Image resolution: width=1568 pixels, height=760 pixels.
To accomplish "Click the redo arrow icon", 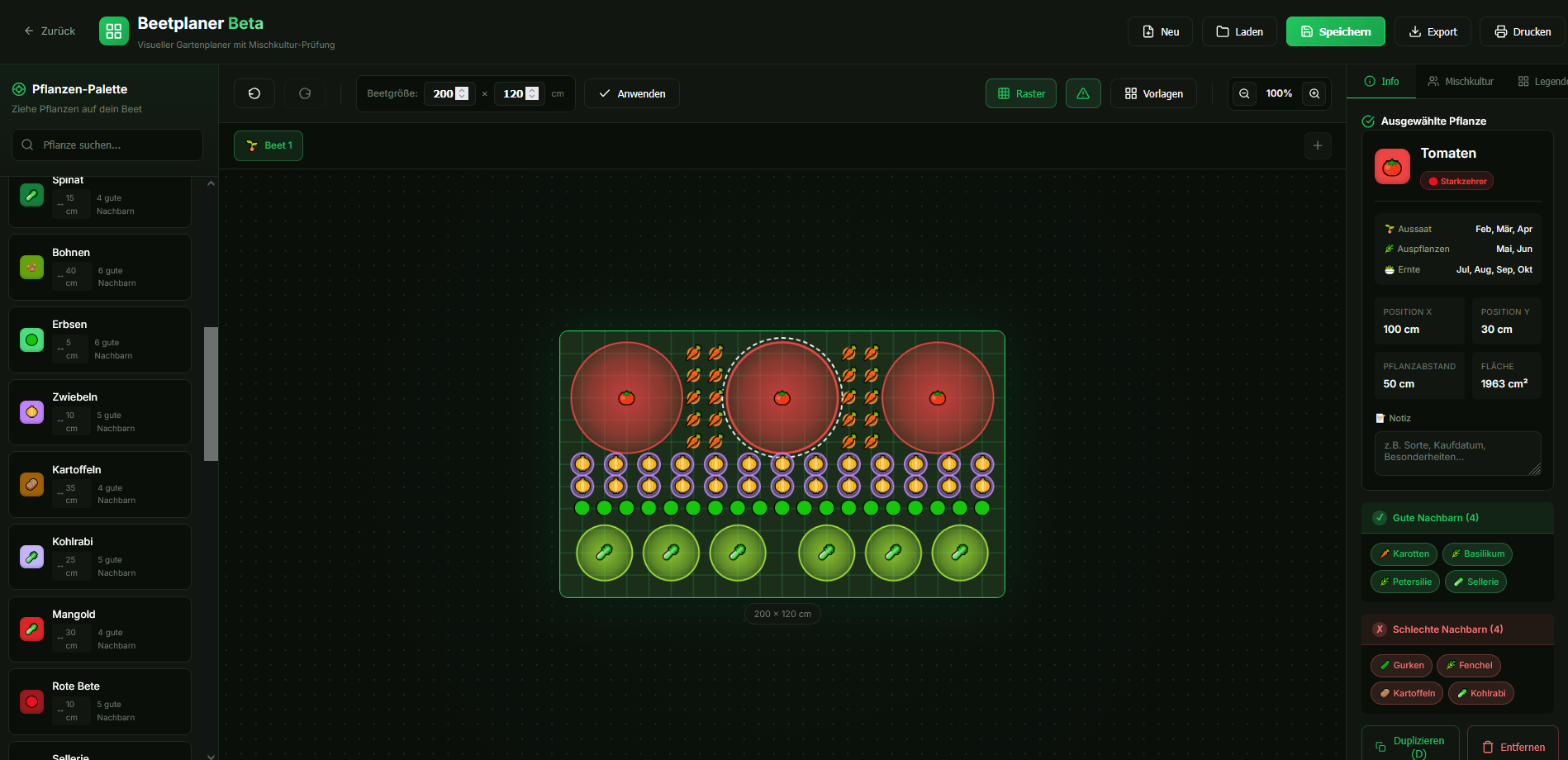I will (305, 93).
